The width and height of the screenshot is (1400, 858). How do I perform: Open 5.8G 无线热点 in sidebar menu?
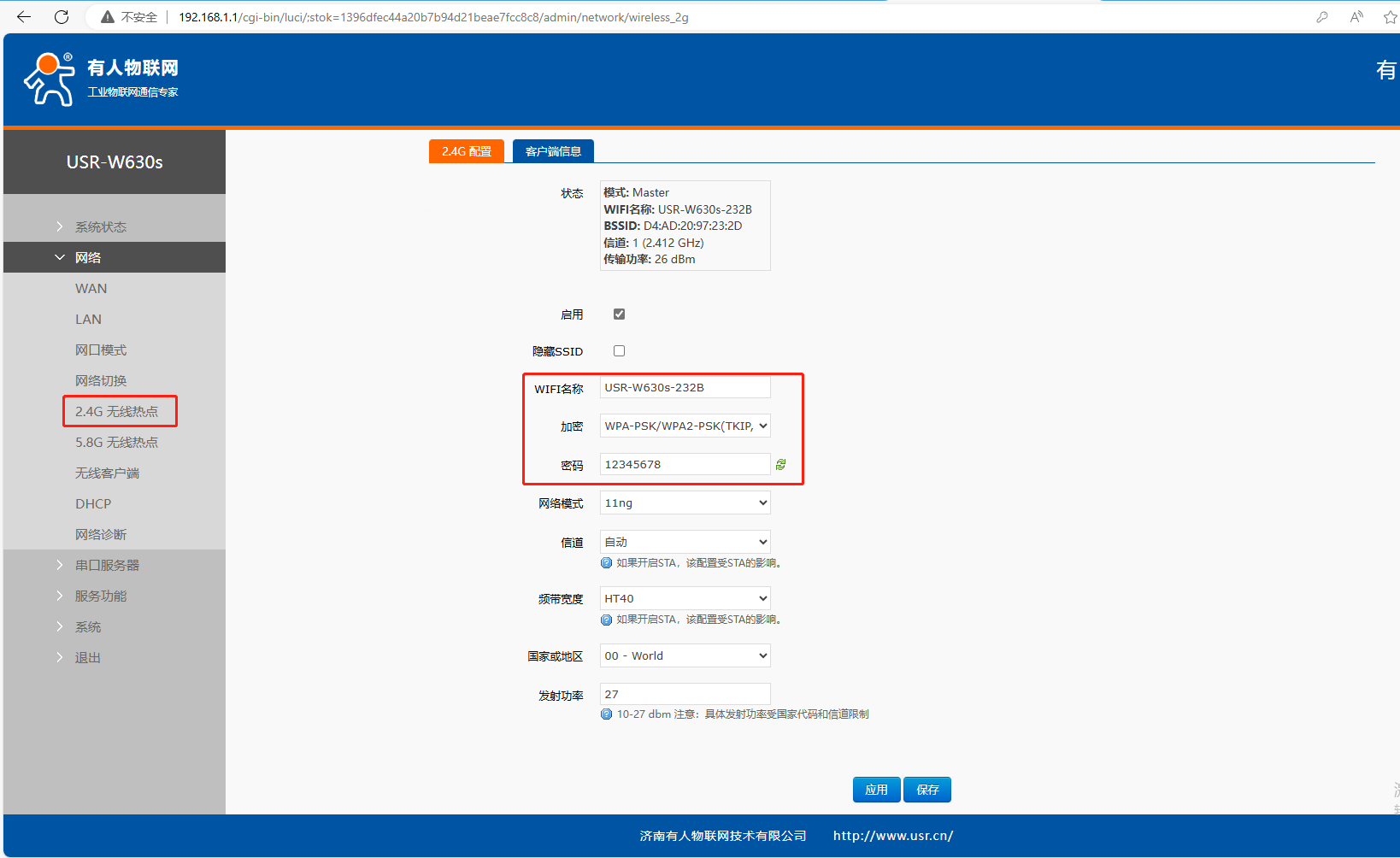click(116, 443)
